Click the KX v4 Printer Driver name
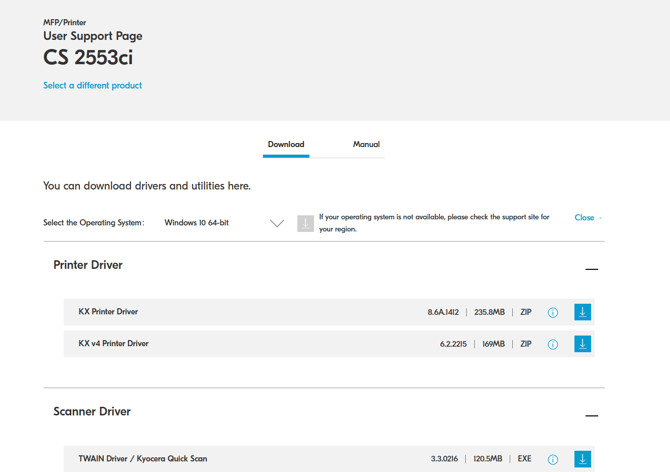The image size is (670, 472). tap(113, 343)
